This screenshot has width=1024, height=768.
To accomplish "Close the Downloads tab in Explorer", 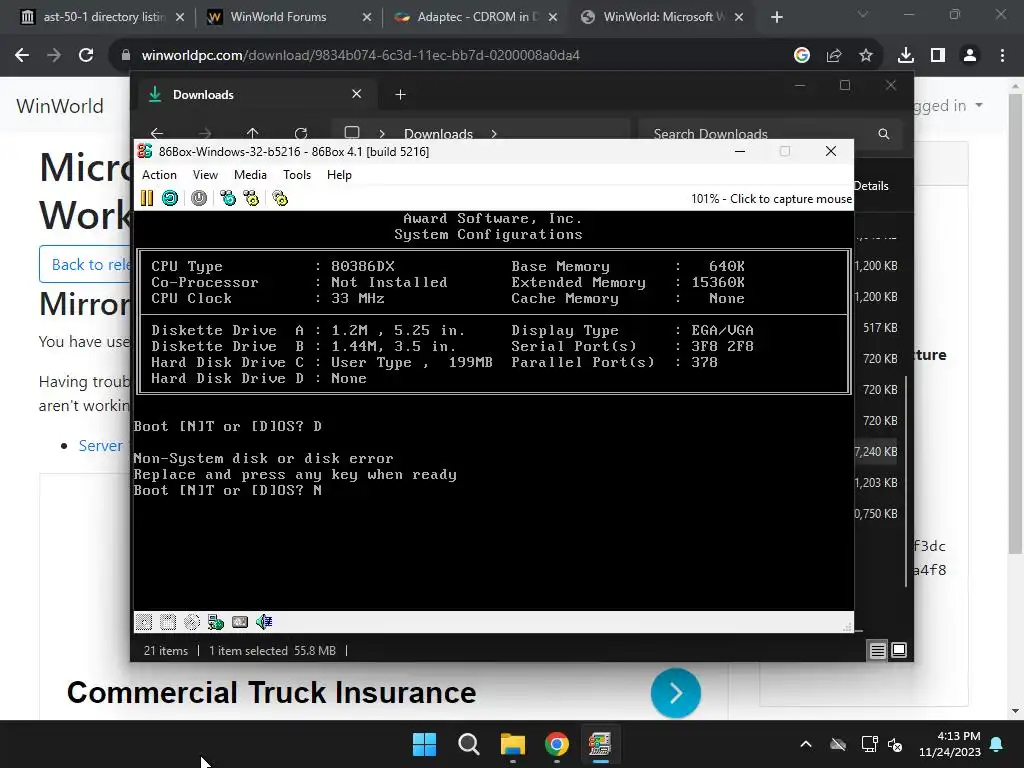I will coord(357,94).
